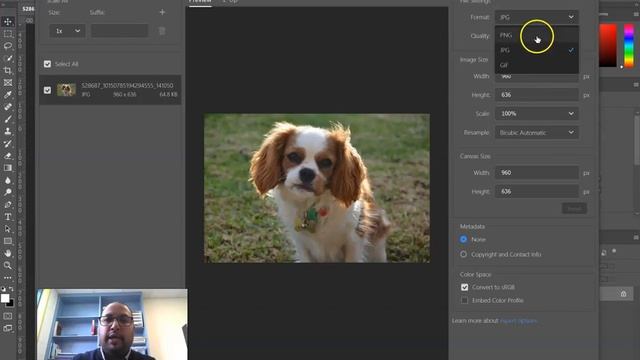The image size is (640, 360).
Task: Click the dog preview image
Action: coord(317,188)
